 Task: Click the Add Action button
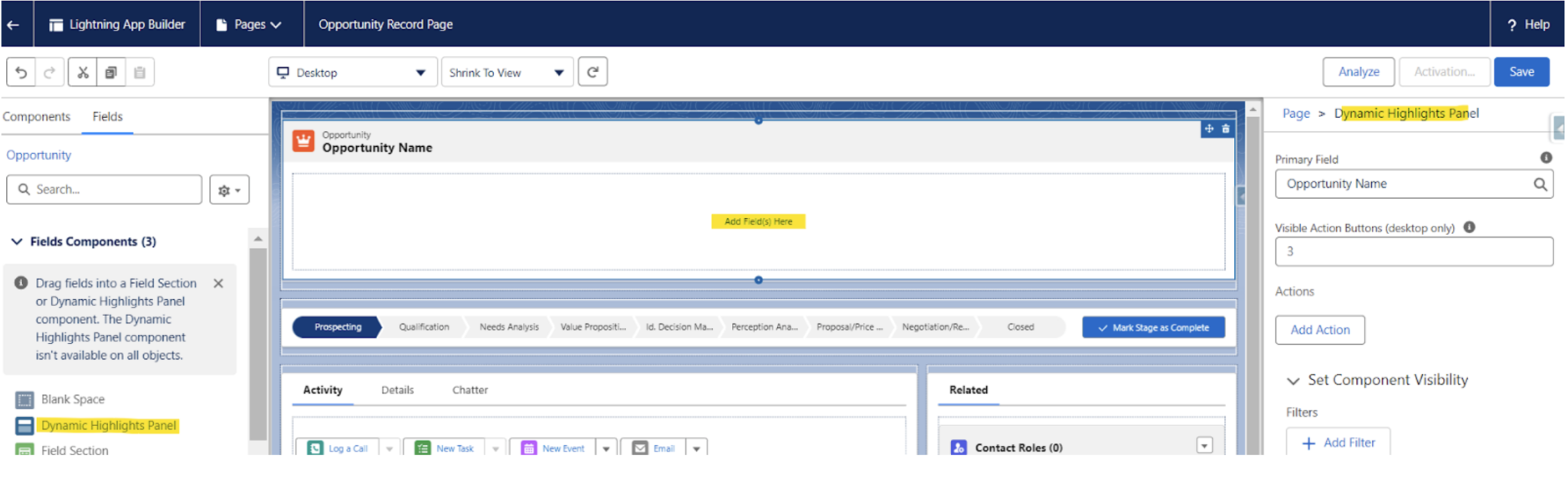pos(1319,330)
